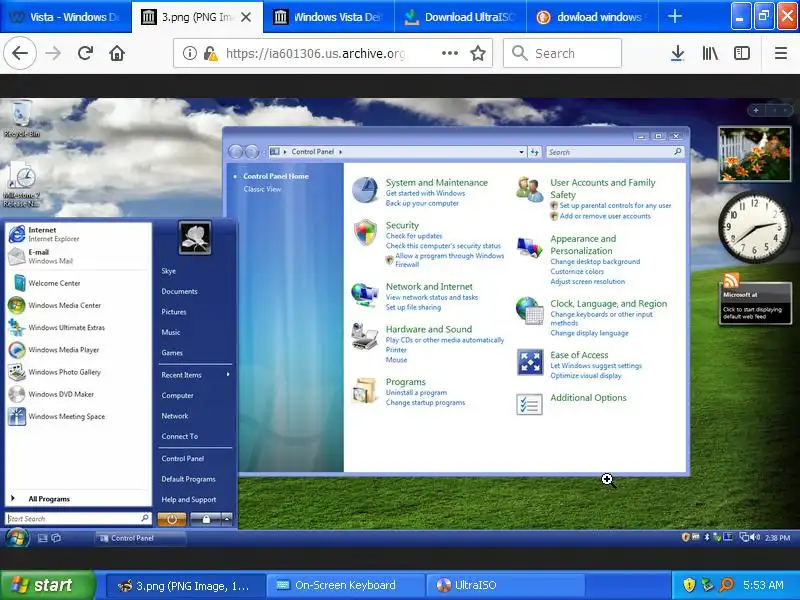Open Control Panel from the Start menu

(183, 458)
